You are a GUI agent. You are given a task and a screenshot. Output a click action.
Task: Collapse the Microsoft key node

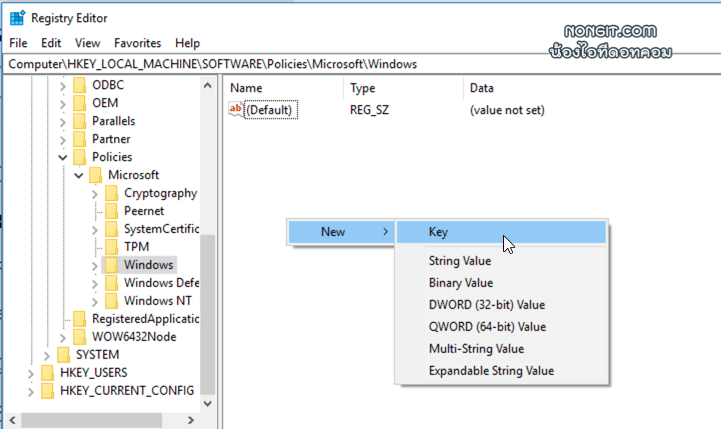[79, 175]
